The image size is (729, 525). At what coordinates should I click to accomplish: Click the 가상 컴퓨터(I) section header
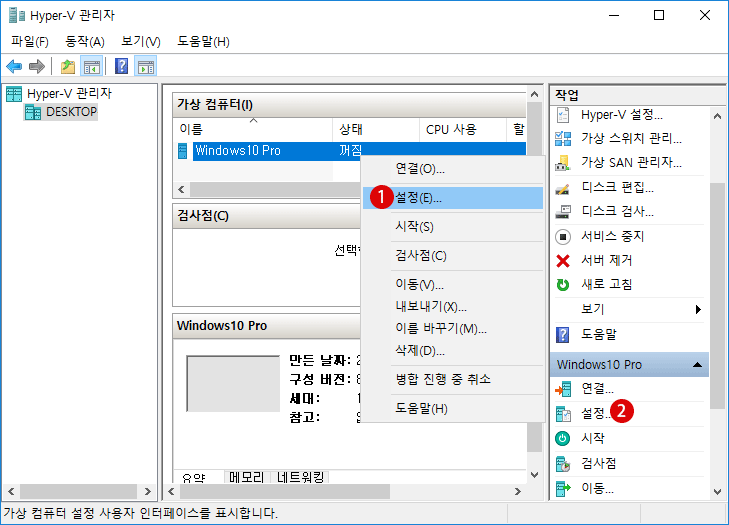coord(349,105)
